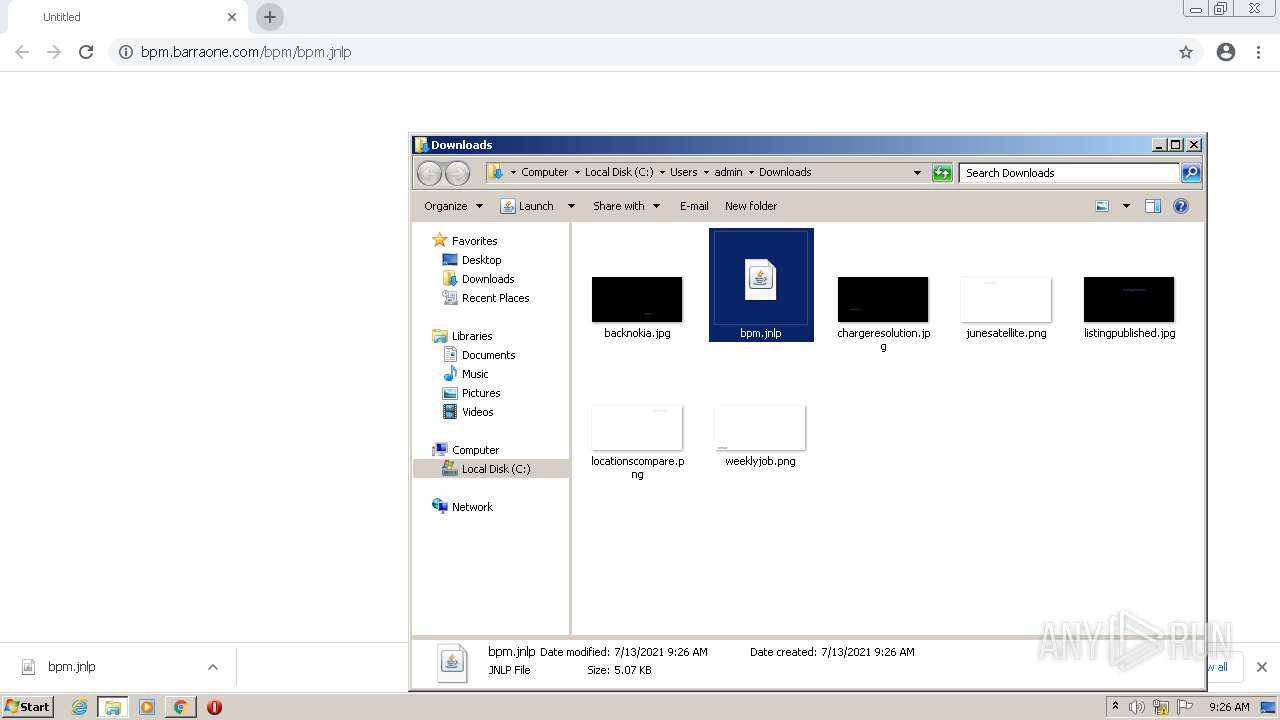
Task: Click the volume speaker tray icon
Action: coord(1137,707)
